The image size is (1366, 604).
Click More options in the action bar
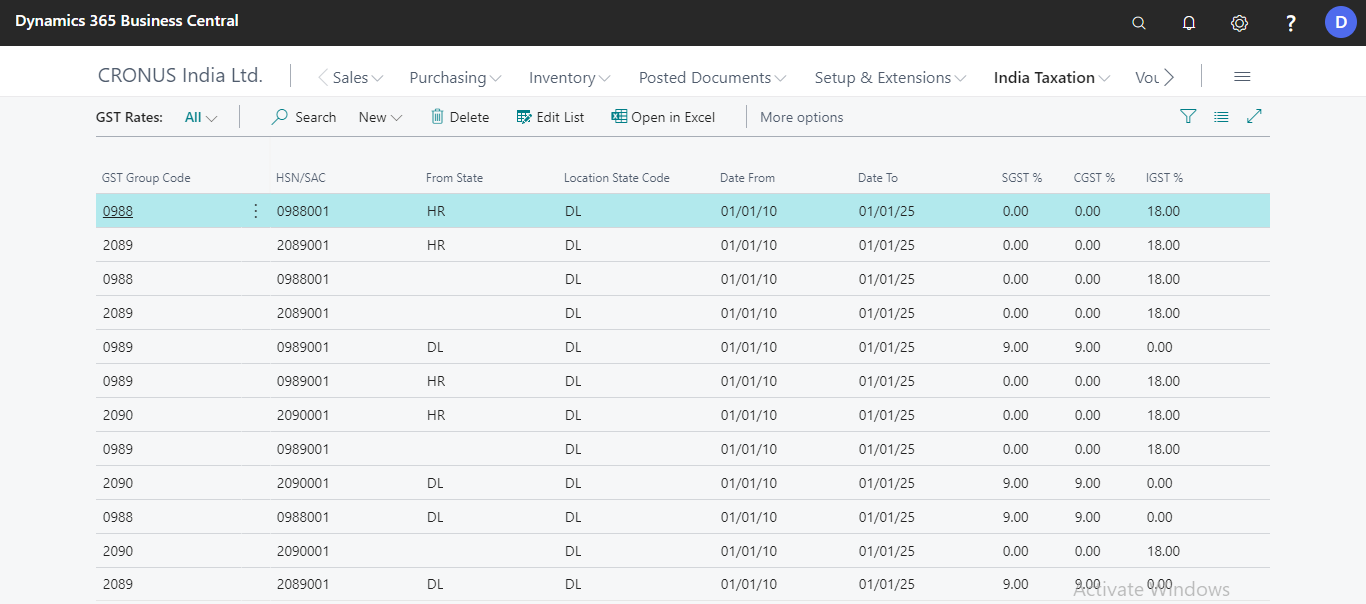pyautogui.click(x=801, y=116)
